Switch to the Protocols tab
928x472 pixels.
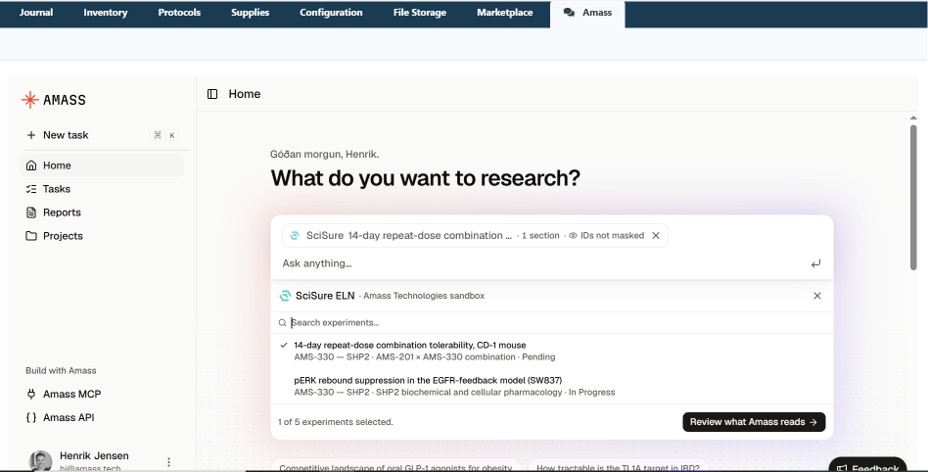(x=179, y=12)
